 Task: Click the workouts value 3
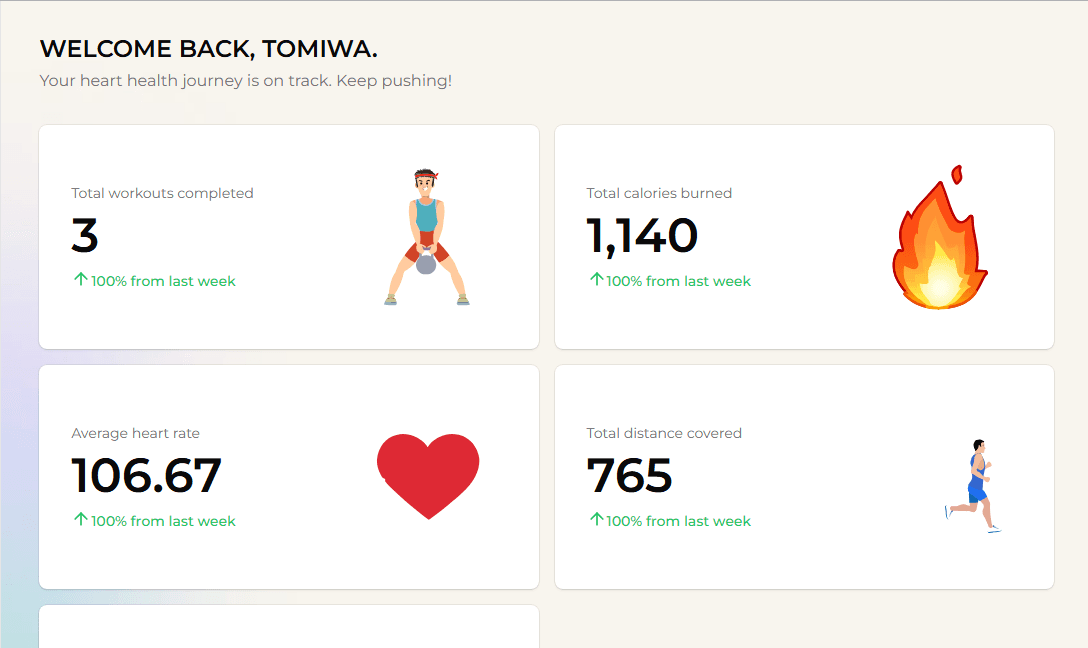[x=85, y=236]
